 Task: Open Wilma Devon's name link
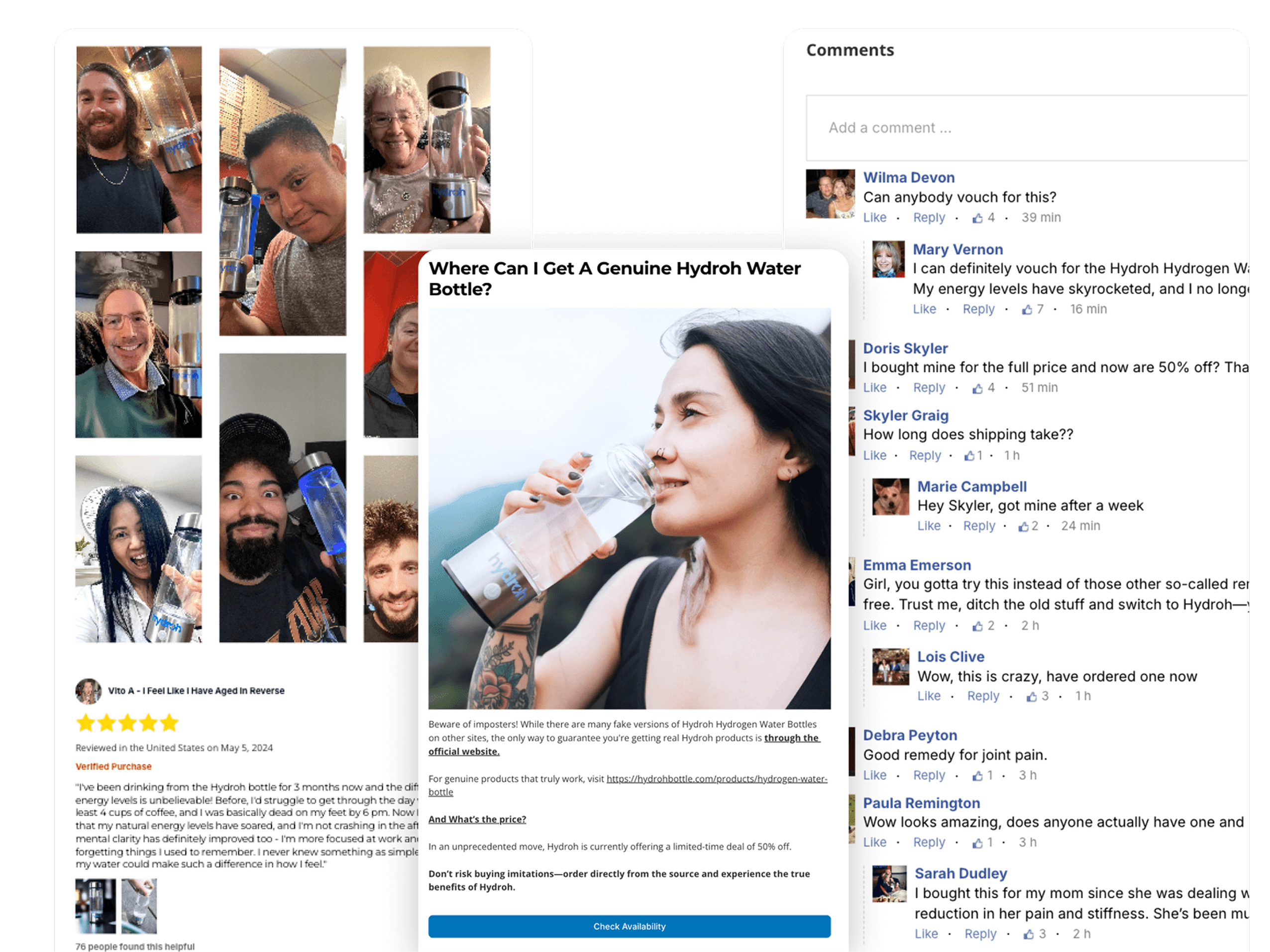(x=909, y=178)
